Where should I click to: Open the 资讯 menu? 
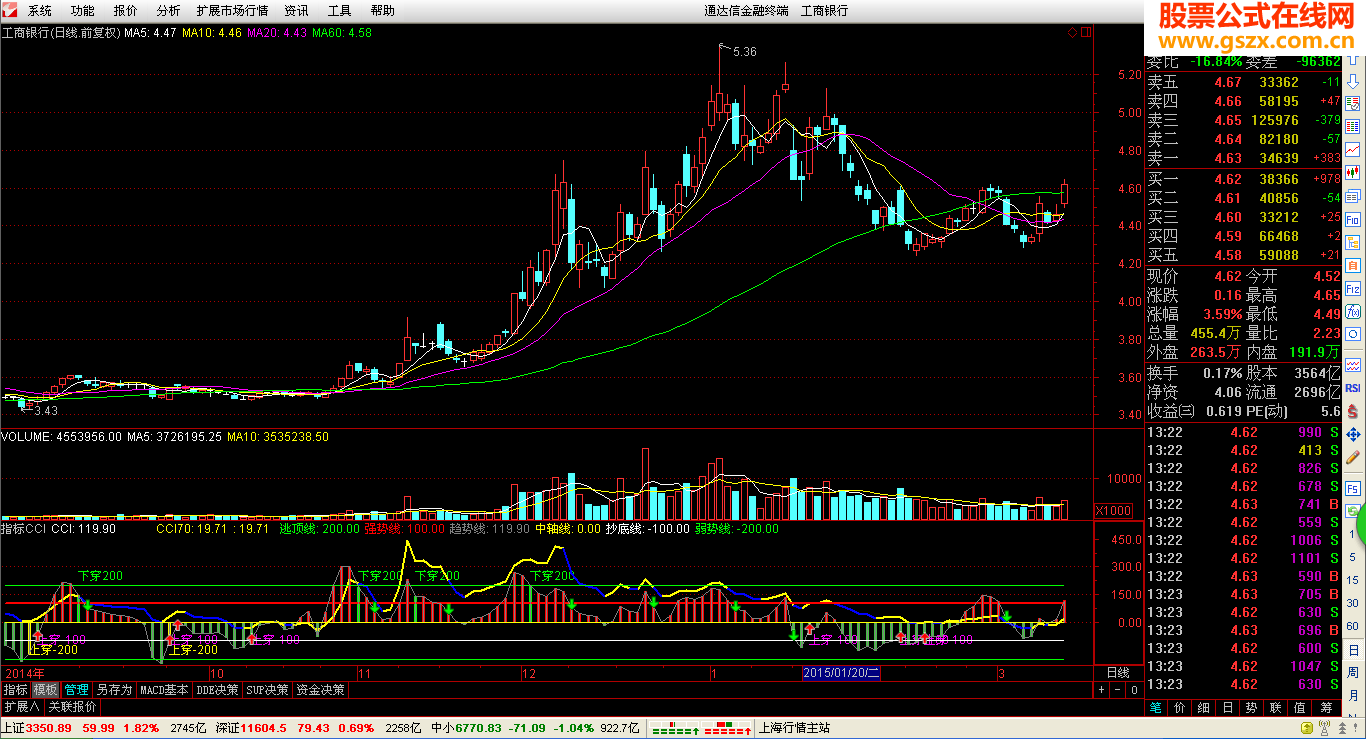point(297,10)
